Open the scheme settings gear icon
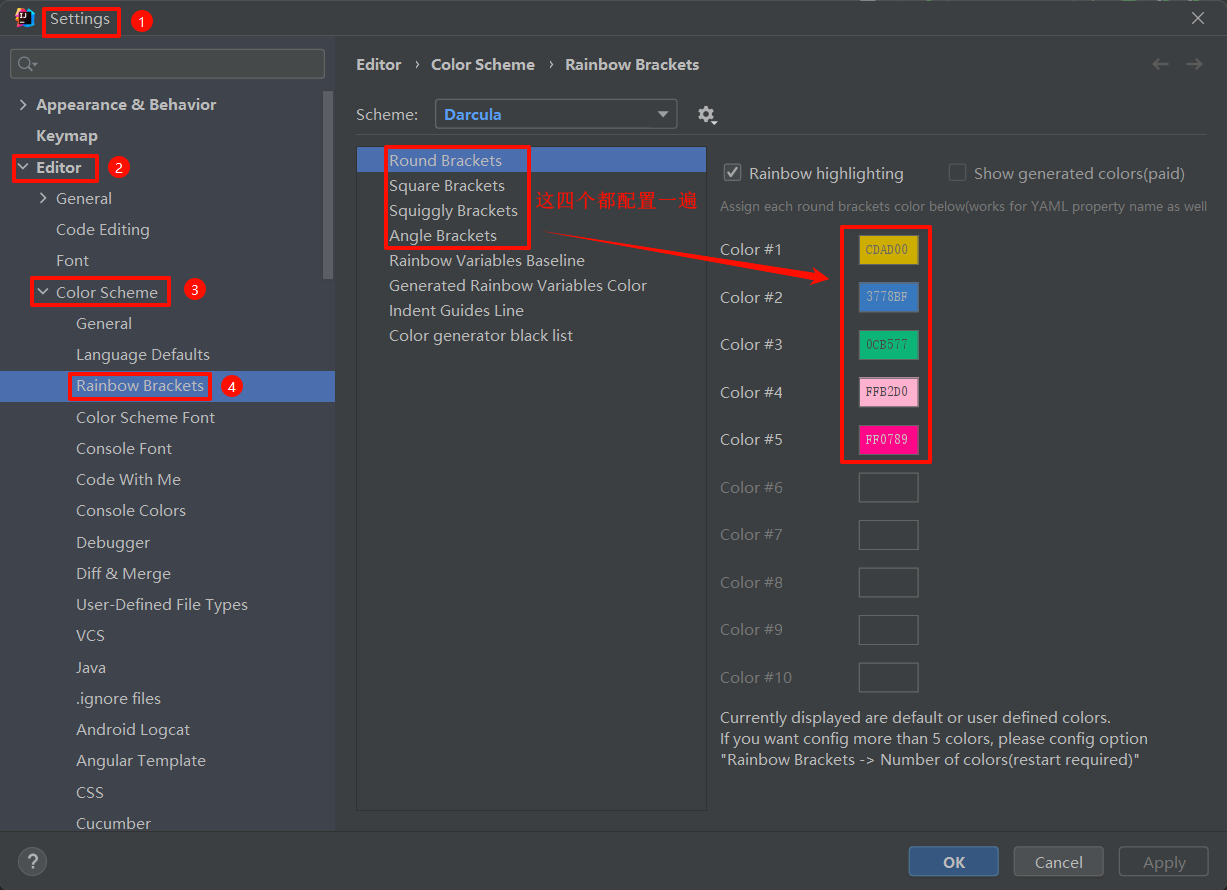 pos(707,115)
